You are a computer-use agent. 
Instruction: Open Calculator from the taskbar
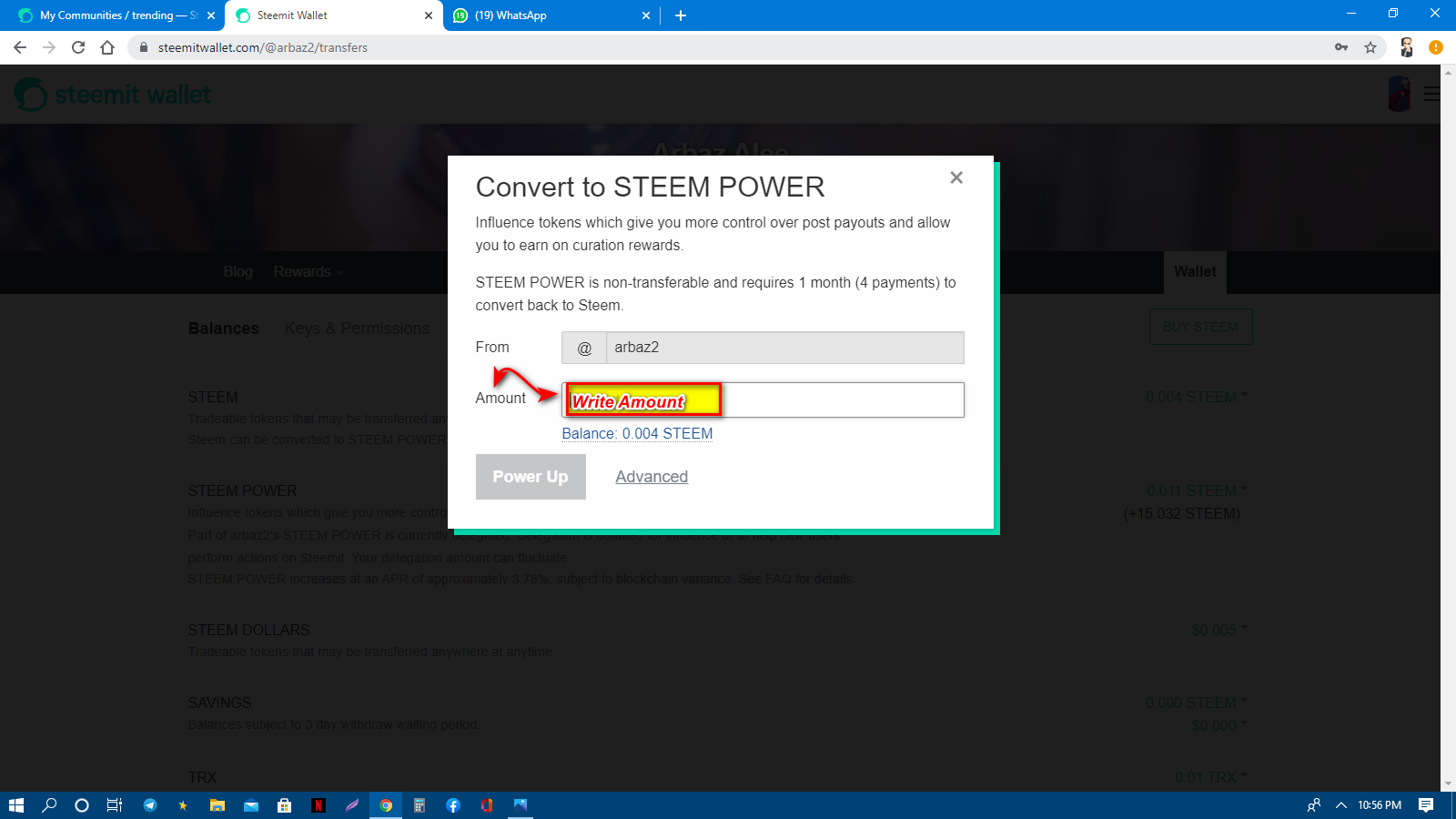coord(420,805)
